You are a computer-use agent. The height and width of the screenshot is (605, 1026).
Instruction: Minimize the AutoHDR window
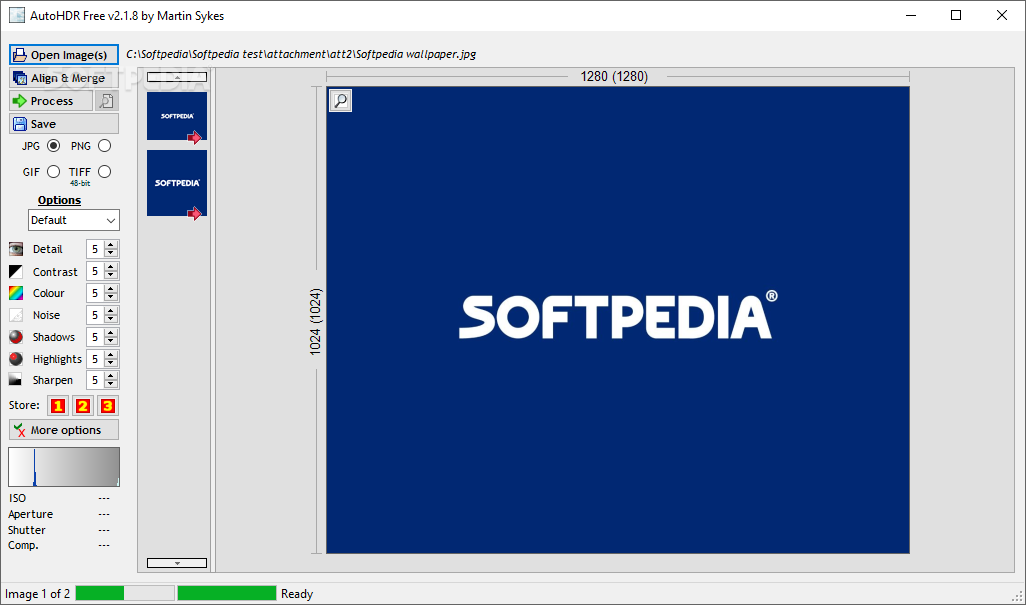911,15
